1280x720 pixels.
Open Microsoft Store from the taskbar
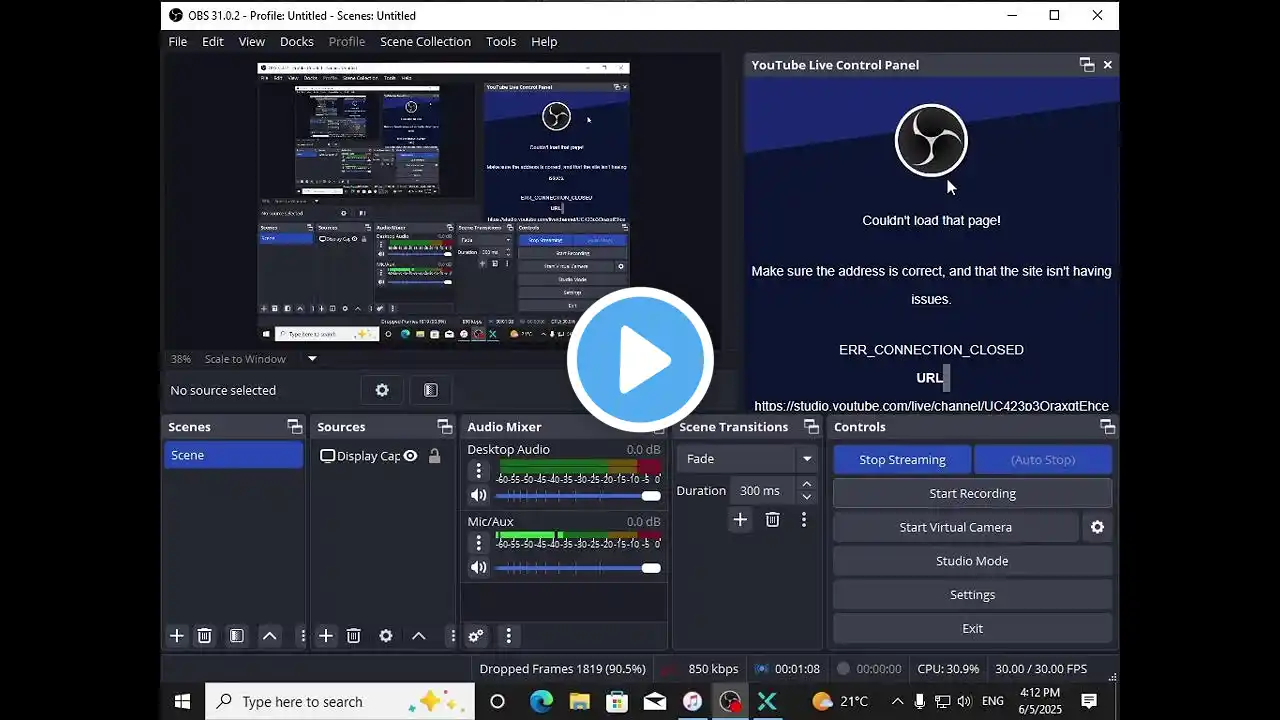coord(617,701)
